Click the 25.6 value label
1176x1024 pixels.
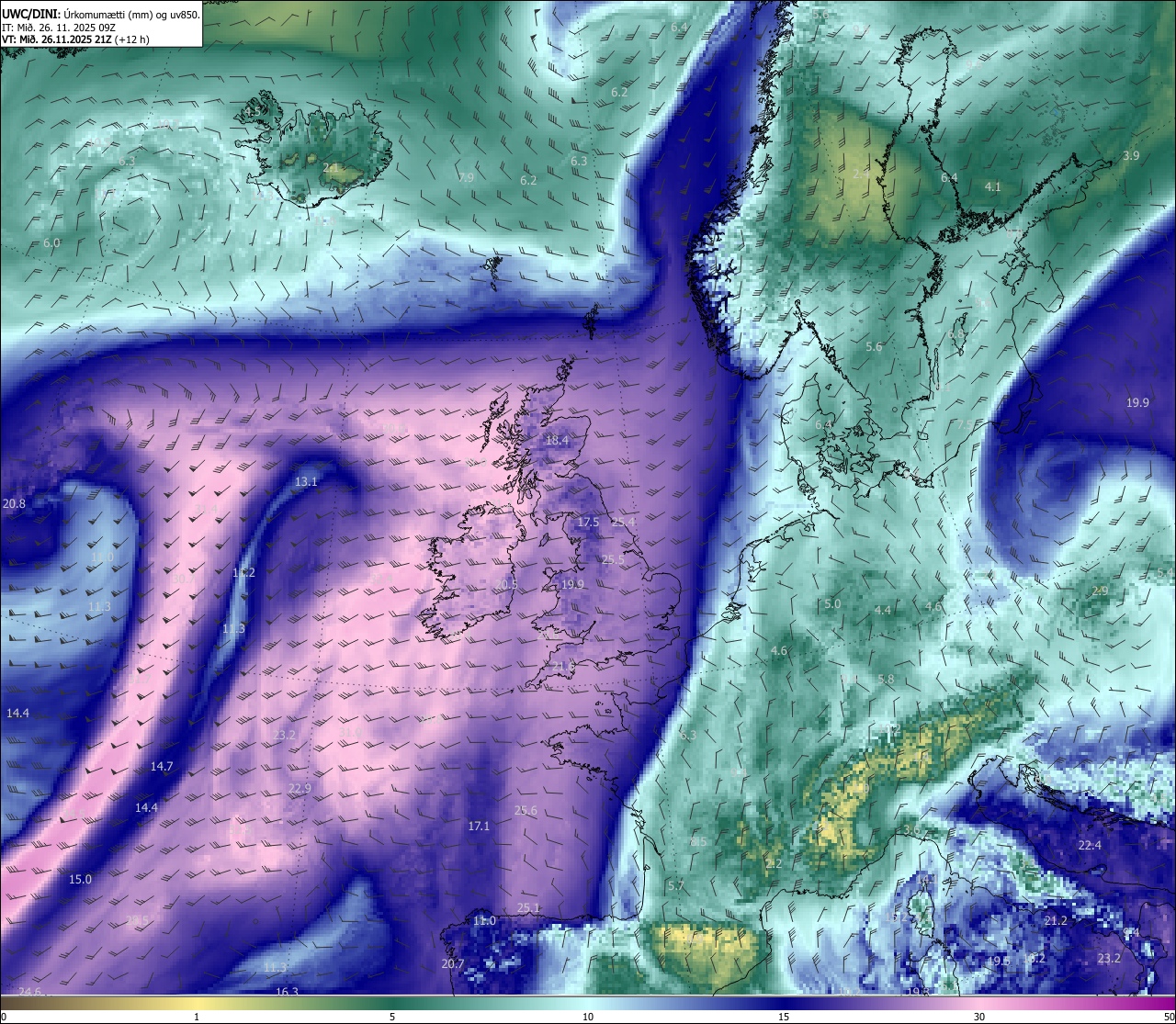click(526, 811)
